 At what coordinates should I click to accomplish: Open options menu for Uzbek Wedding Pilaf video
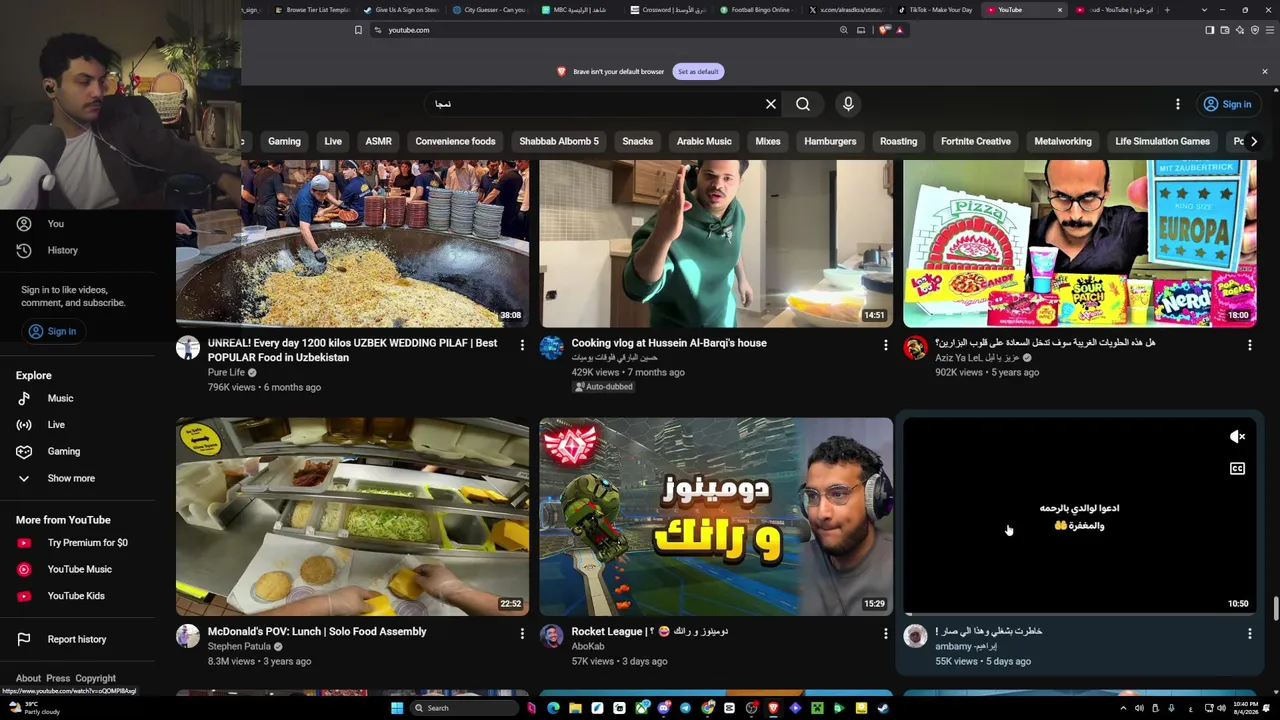coord(522,345)
